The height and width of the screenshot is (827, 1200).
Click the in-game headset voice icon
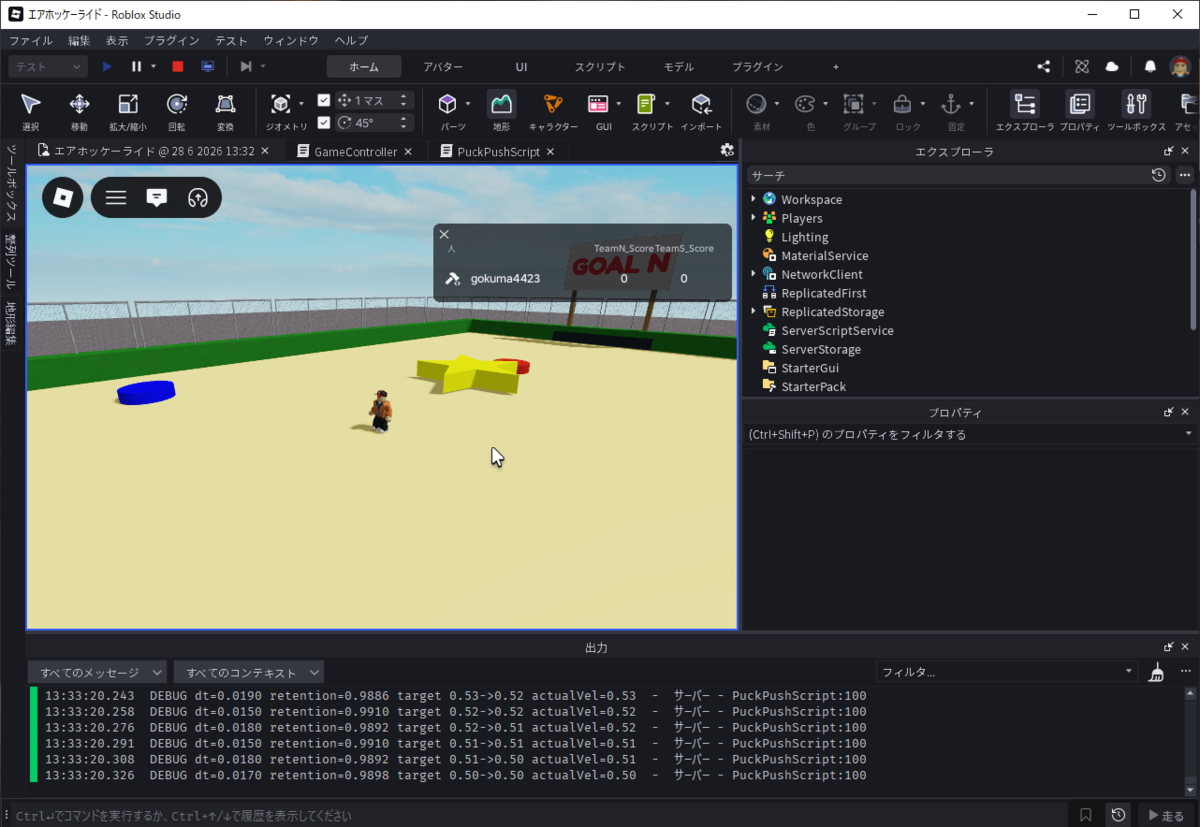197,197
